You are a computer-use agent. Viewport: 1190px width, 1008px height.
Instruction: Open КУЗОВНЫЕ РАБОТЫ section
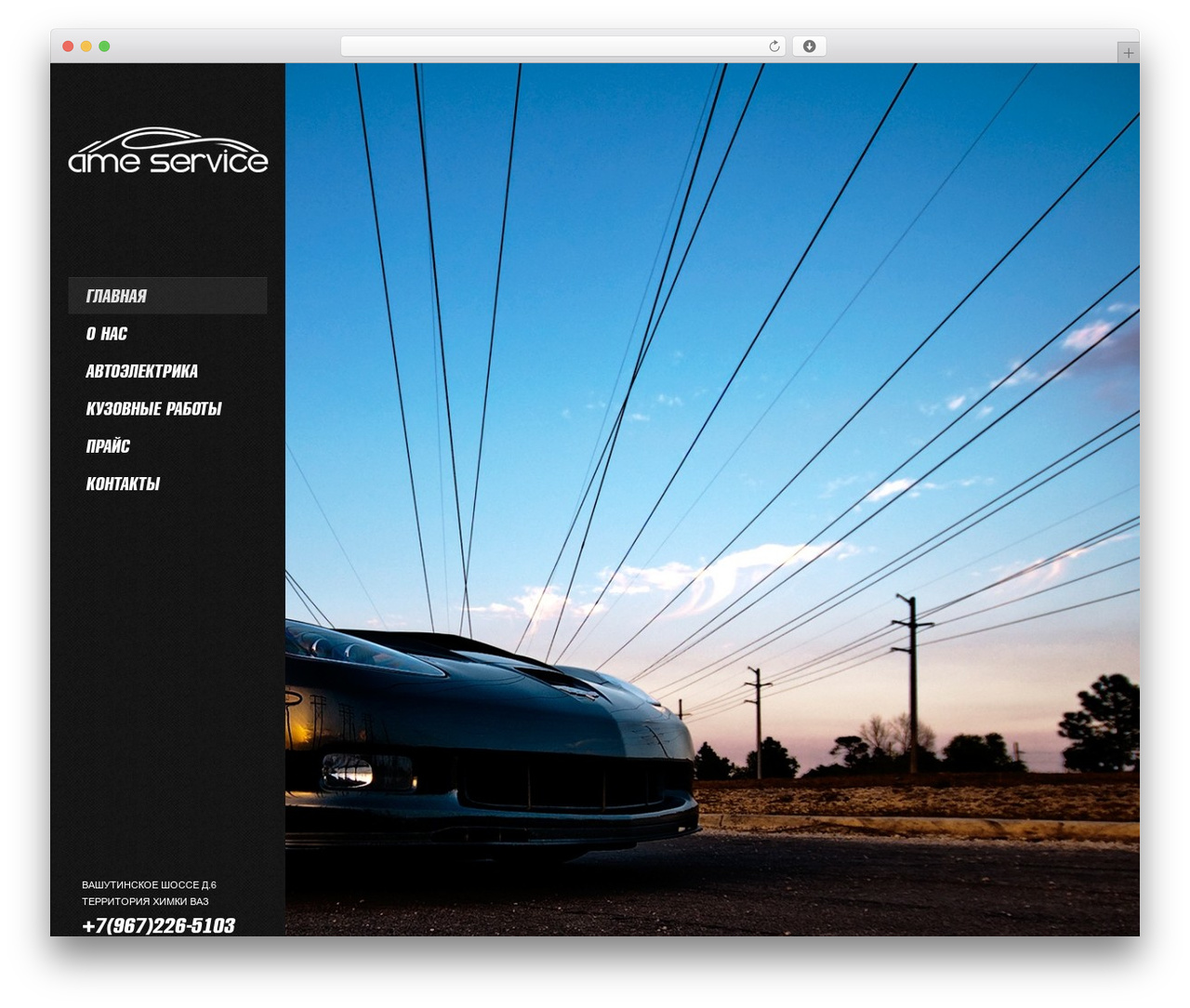tap(153, 408)
